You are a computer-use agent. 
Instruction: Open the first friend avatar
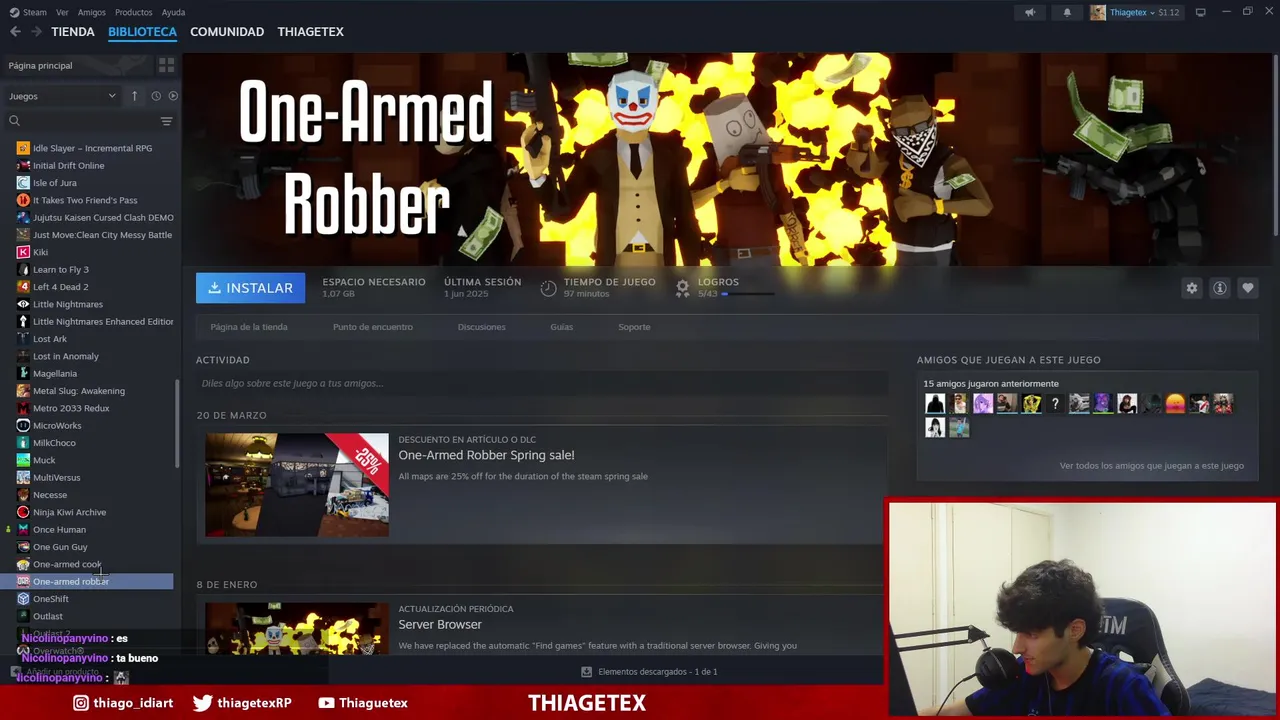tap(935, 404)
